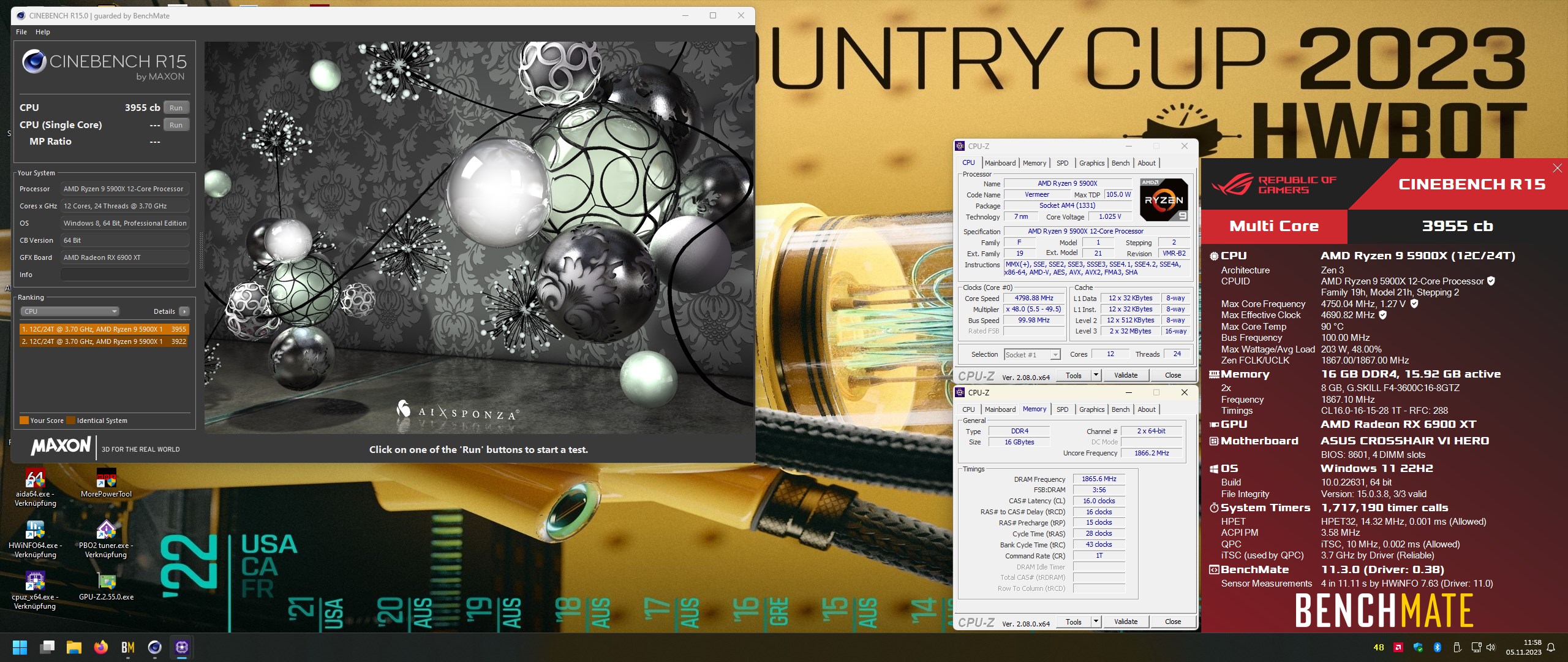Click DRAM Frequency value 1865.6 MHz
The width and height of the screenshot is (1568, 662).
(1099, 479)
